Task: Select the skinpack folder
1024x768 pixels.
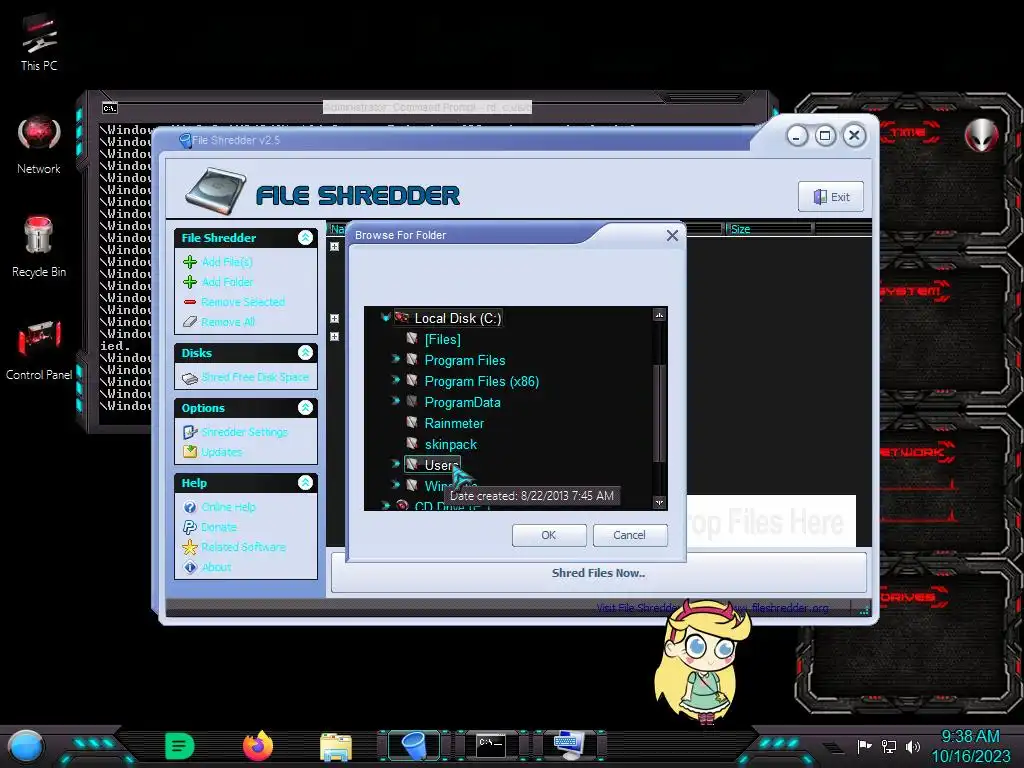Action: click(x=451, y=444)
